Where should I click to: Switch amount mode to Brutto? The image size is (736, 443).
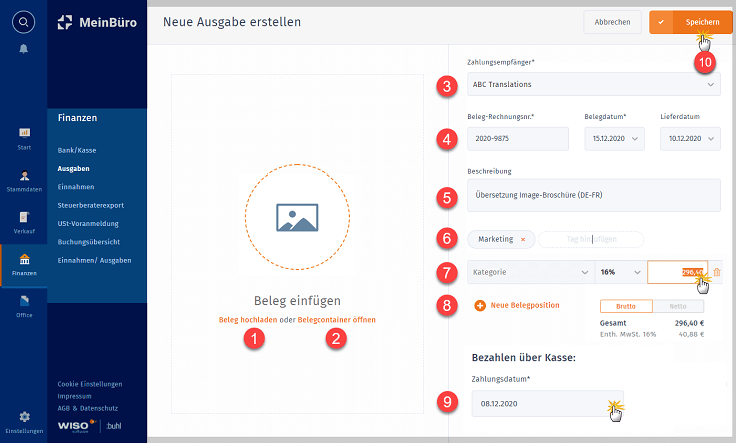tap(626, 306)
